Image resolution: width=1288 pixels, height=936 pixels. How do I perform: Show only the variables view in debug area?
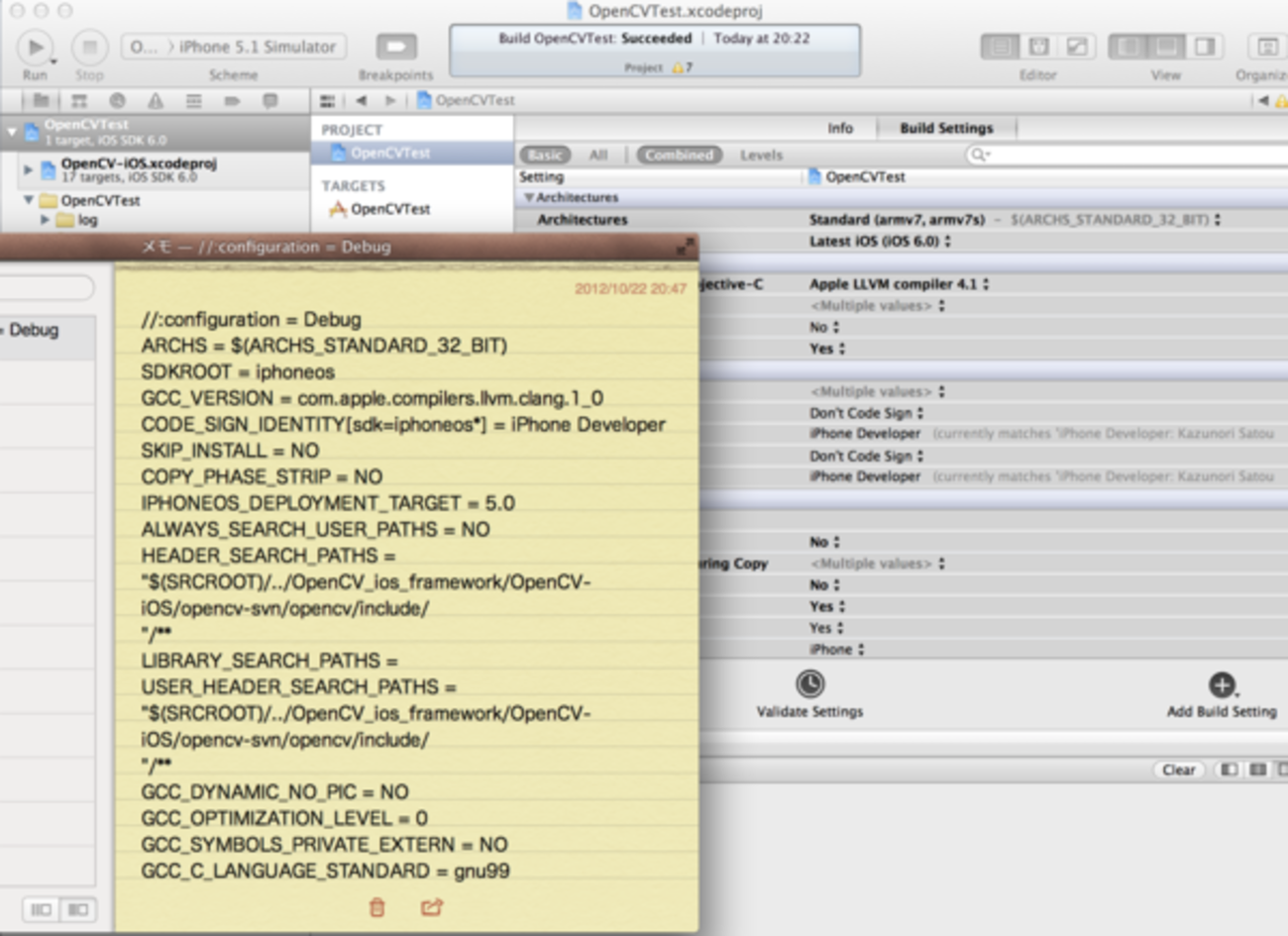click(x=1230, y=770)
